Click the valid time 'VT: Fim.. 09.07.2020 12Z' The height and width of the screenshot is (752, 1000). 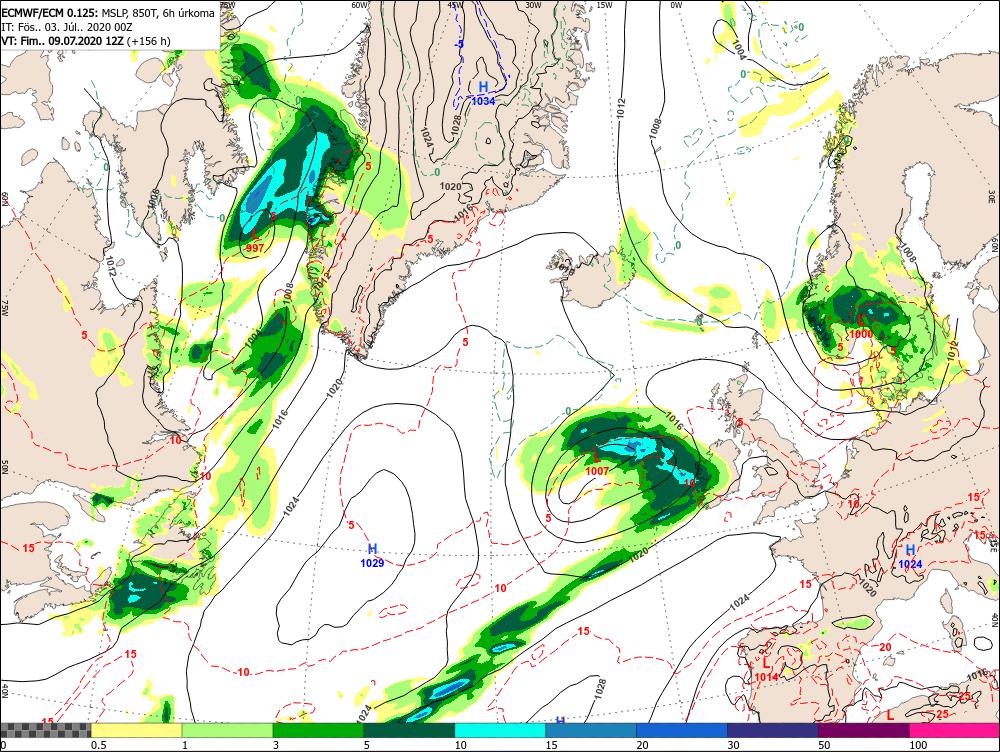click(62, 41)
